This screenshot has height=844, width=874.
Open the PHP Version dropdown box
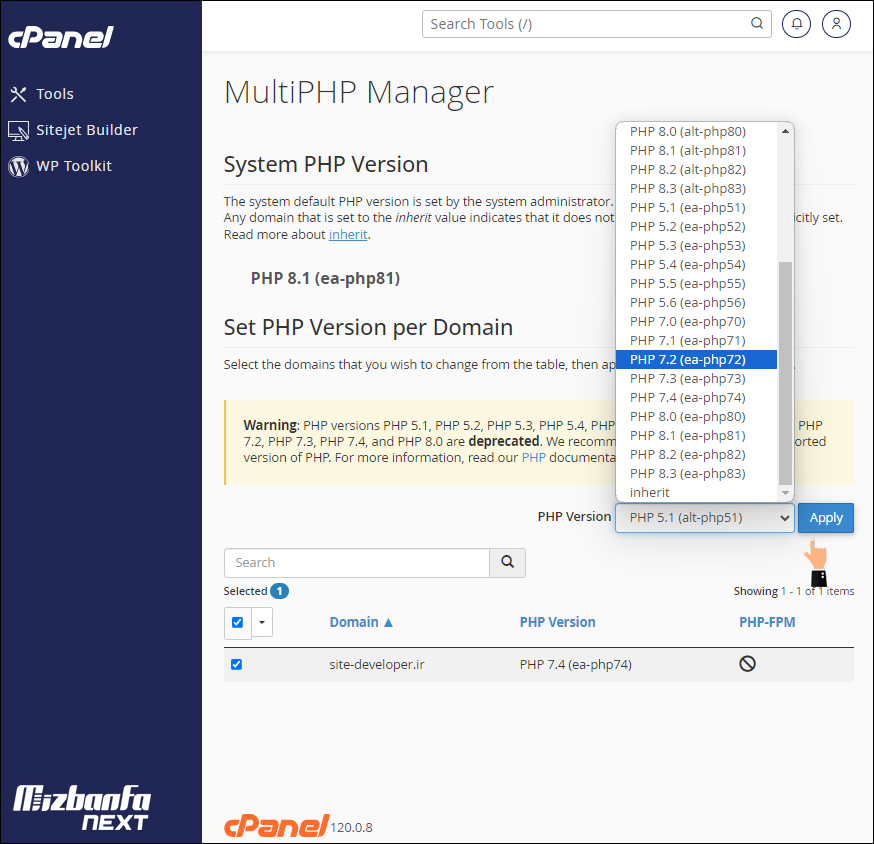point(704,518)
